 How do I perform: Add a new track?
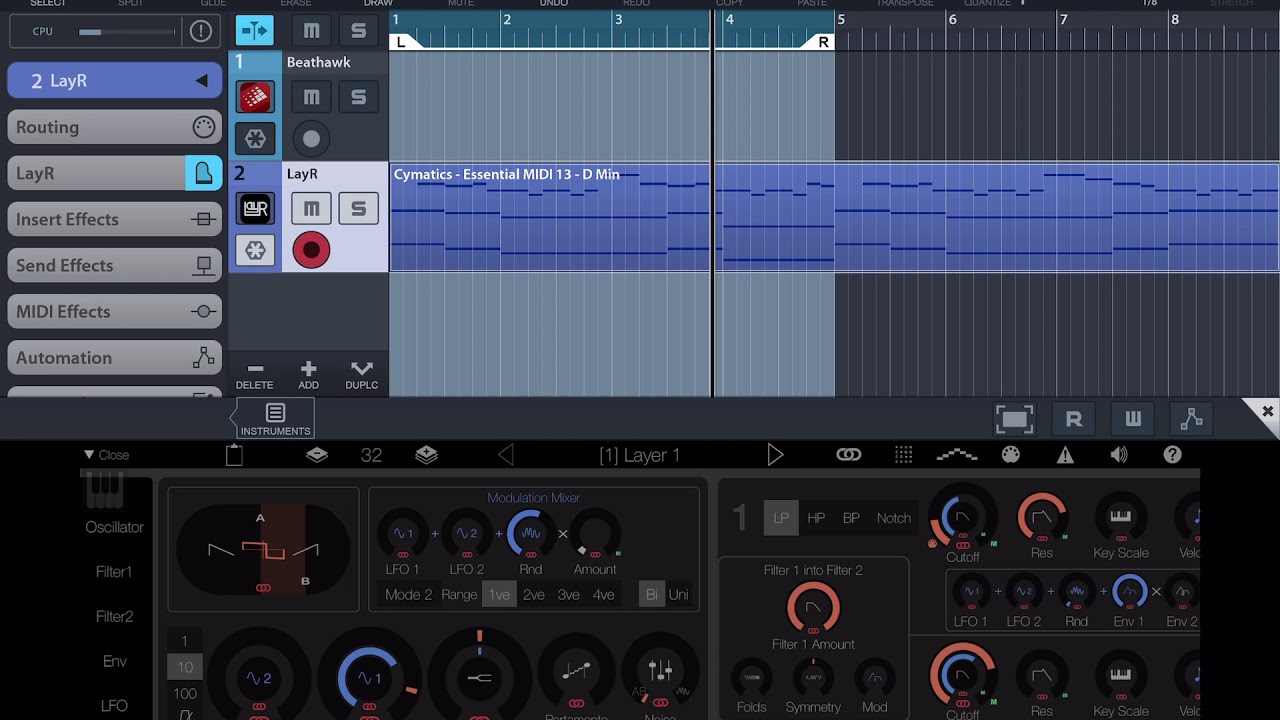pyautogui.click(x=308, y=375)
